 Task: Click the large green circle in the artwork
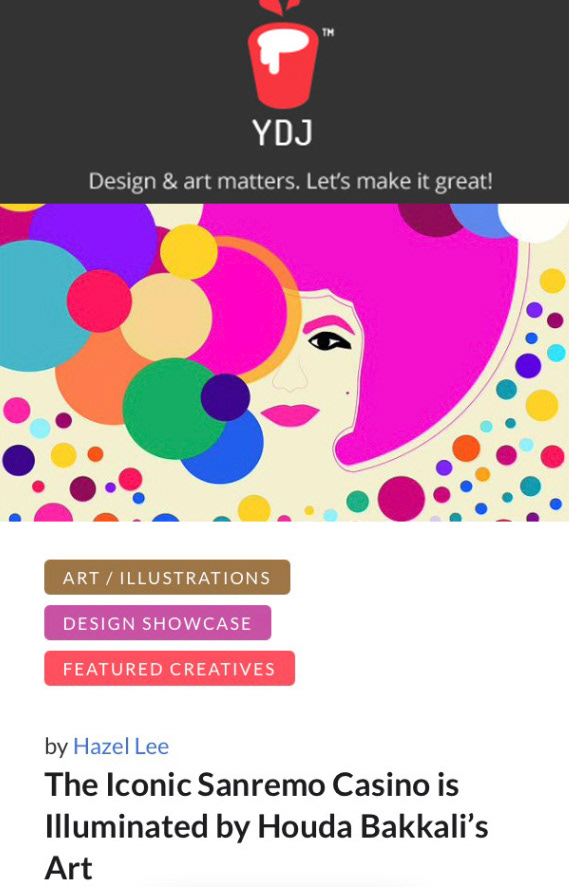[x=170, y=408]
